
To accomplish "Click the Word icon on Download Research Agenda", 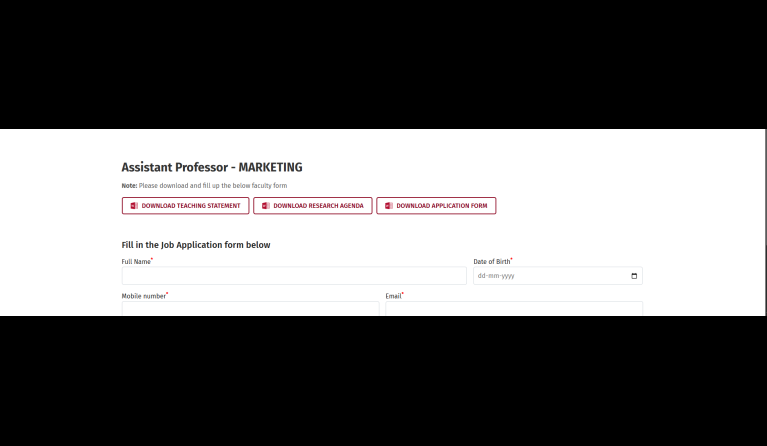I will point(265,206).
